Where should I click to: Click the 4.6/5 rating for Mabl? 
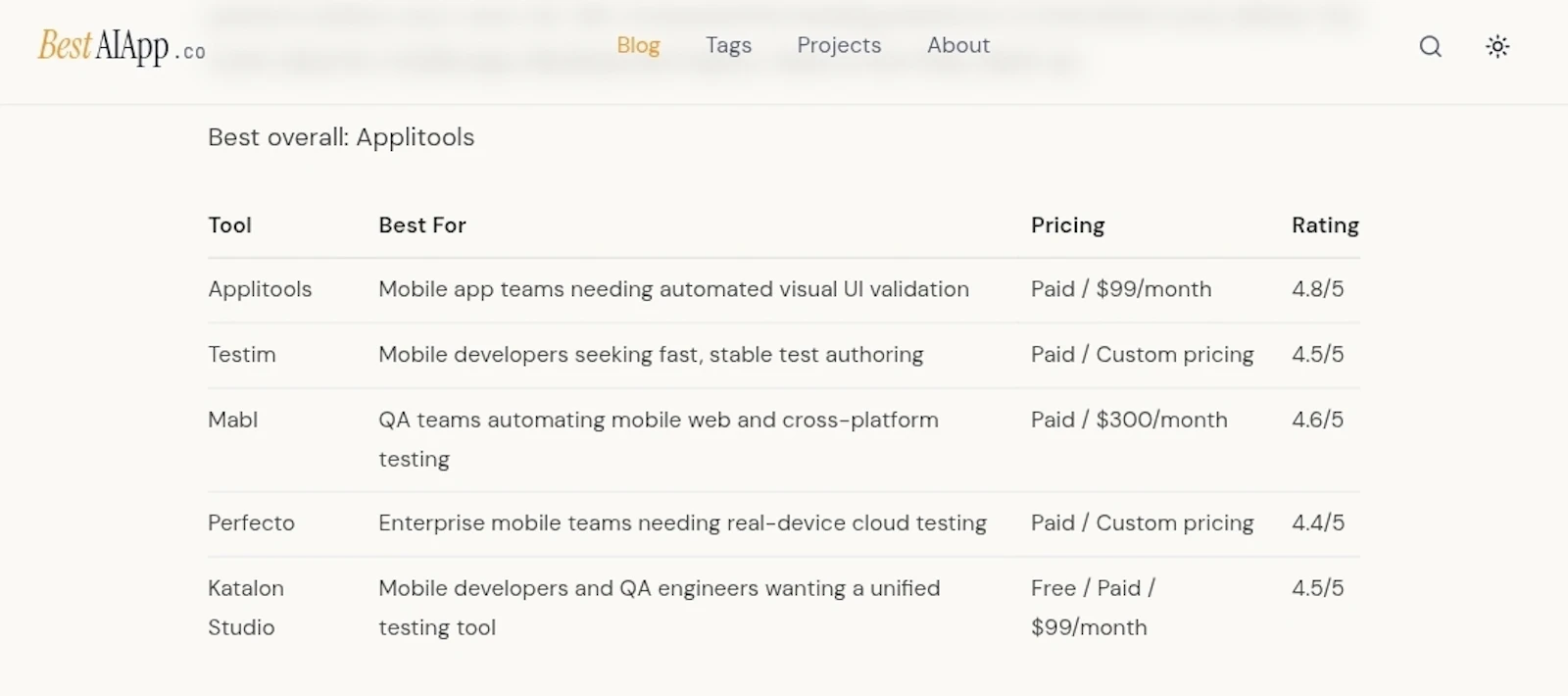coord(1318,420)
